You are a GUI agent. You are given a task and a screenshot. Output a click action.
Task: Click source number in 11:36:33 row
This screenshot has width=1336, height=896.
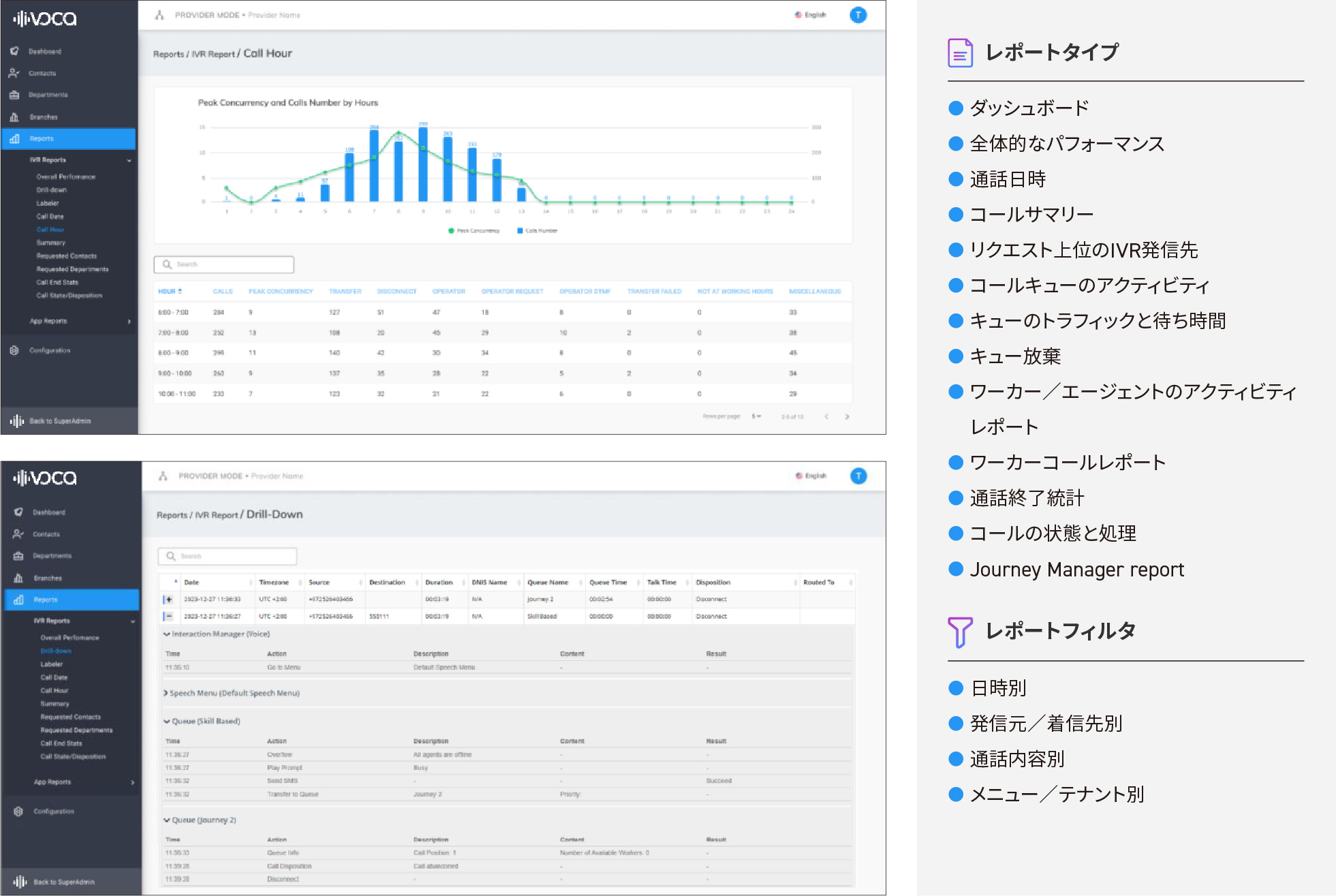pos(331,600)
